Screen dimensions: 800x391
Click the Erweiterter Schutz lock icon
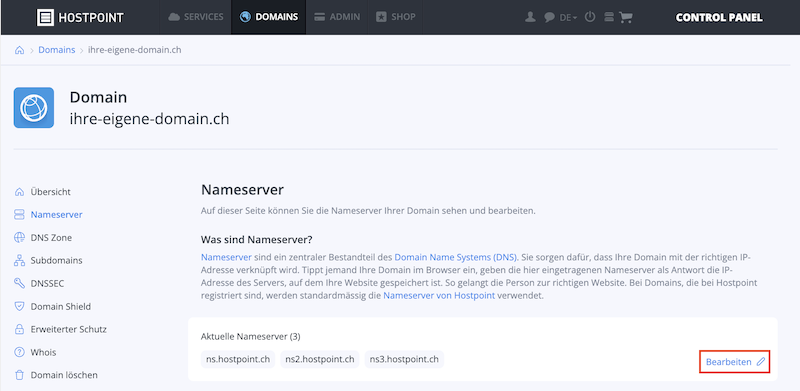coord(19,329)
